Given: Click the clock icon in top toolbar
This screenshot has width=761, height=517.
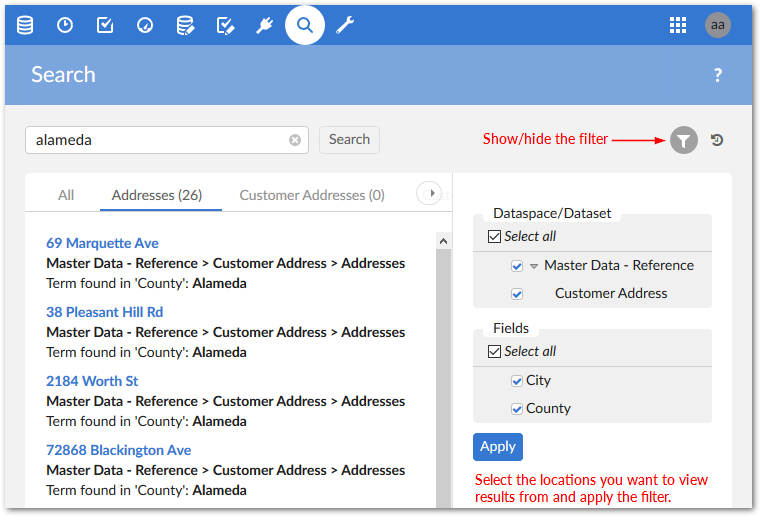Looking at the screenshot, I should click(x=65, y=25).
